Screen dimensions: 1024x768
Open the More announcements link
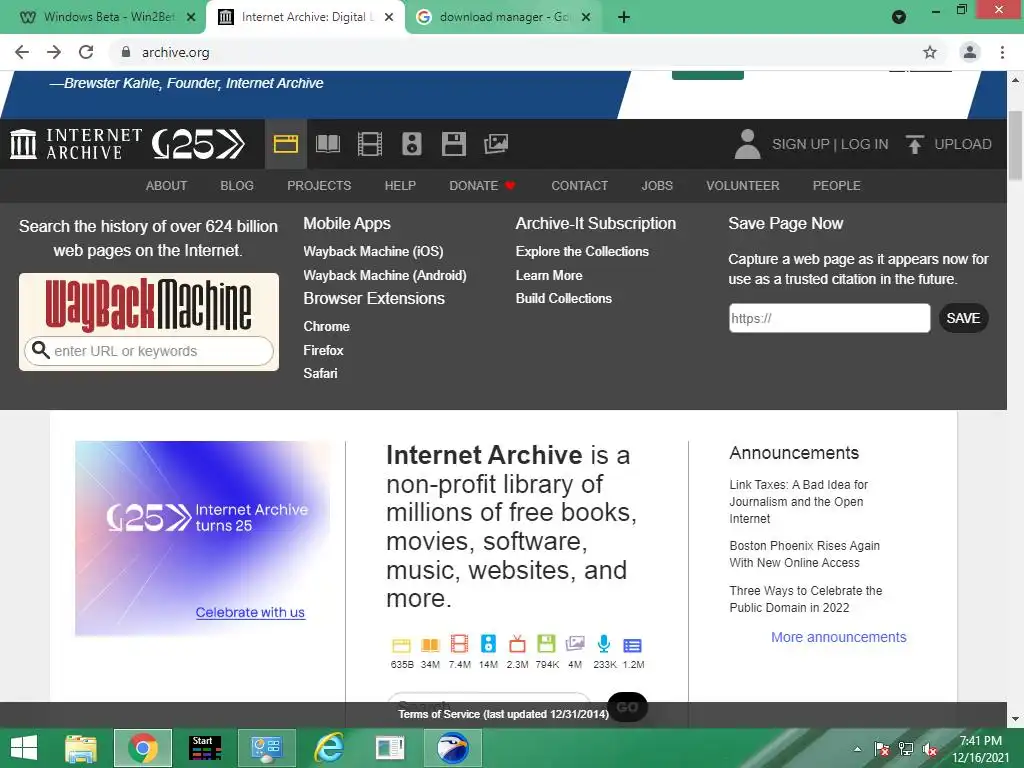pos(839,637)
